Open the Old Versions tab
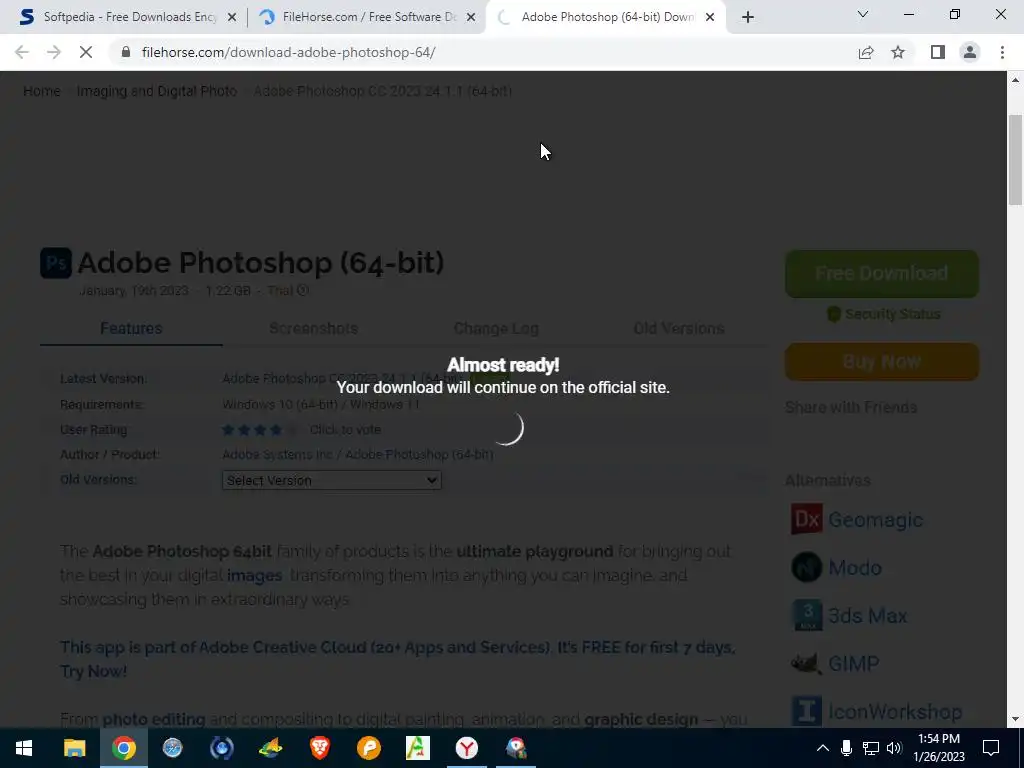Screen dimensions: 1024x768 [679, 328]
